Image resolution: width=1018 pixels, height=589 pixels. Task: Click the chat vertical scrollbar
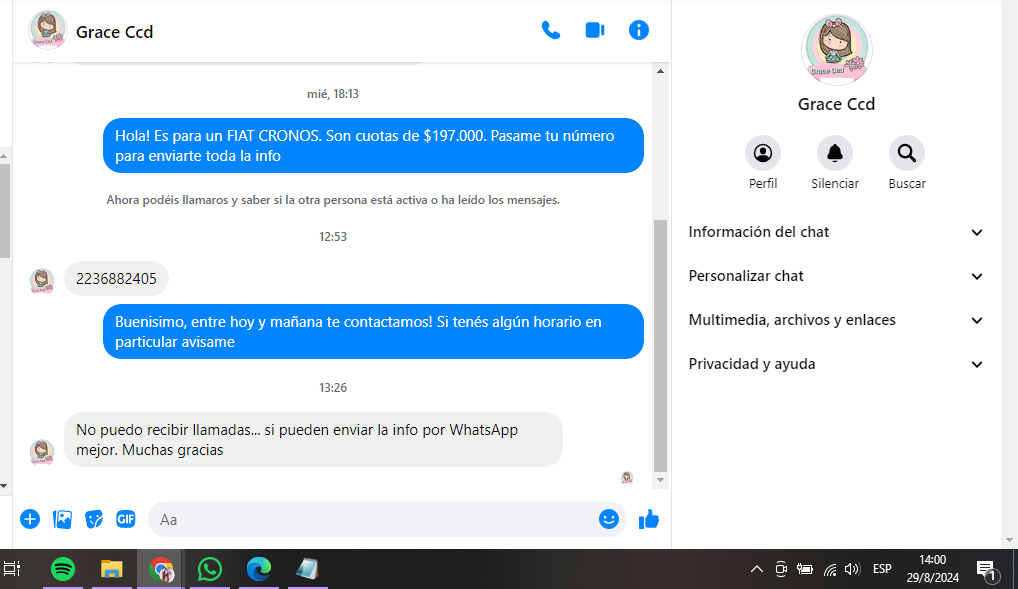coord(659,340)
